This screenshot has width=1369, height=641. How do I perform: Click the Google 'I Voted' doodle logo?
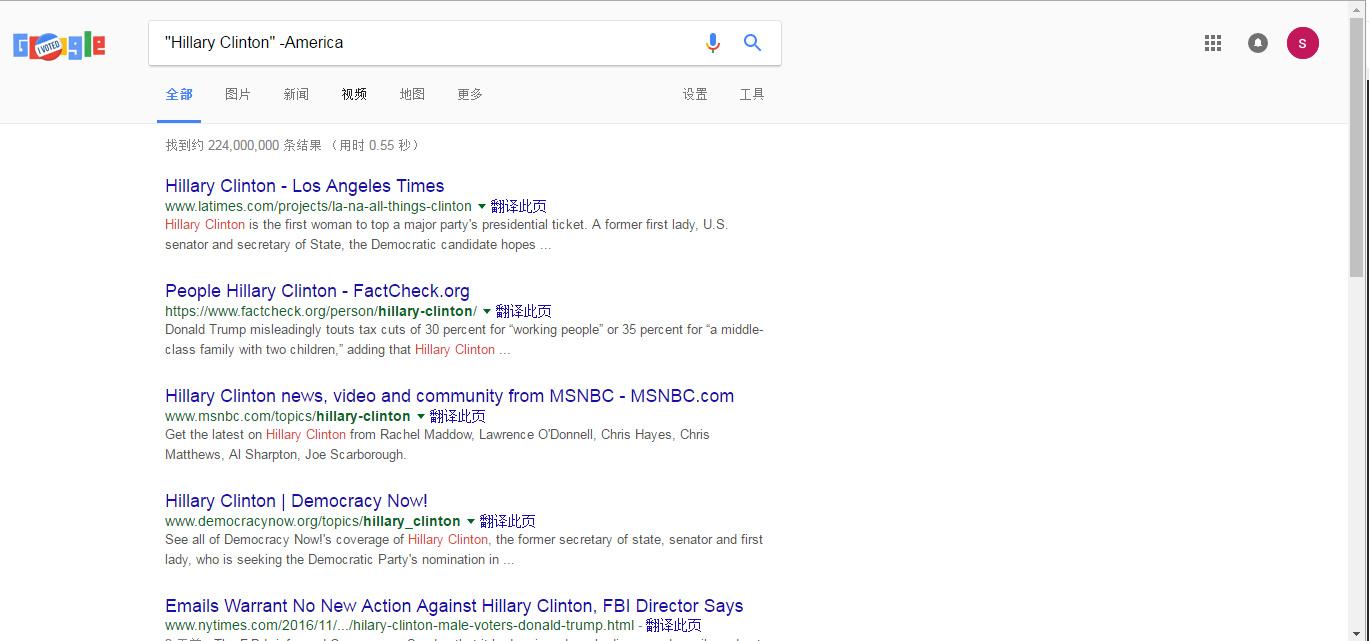[59, 45]
